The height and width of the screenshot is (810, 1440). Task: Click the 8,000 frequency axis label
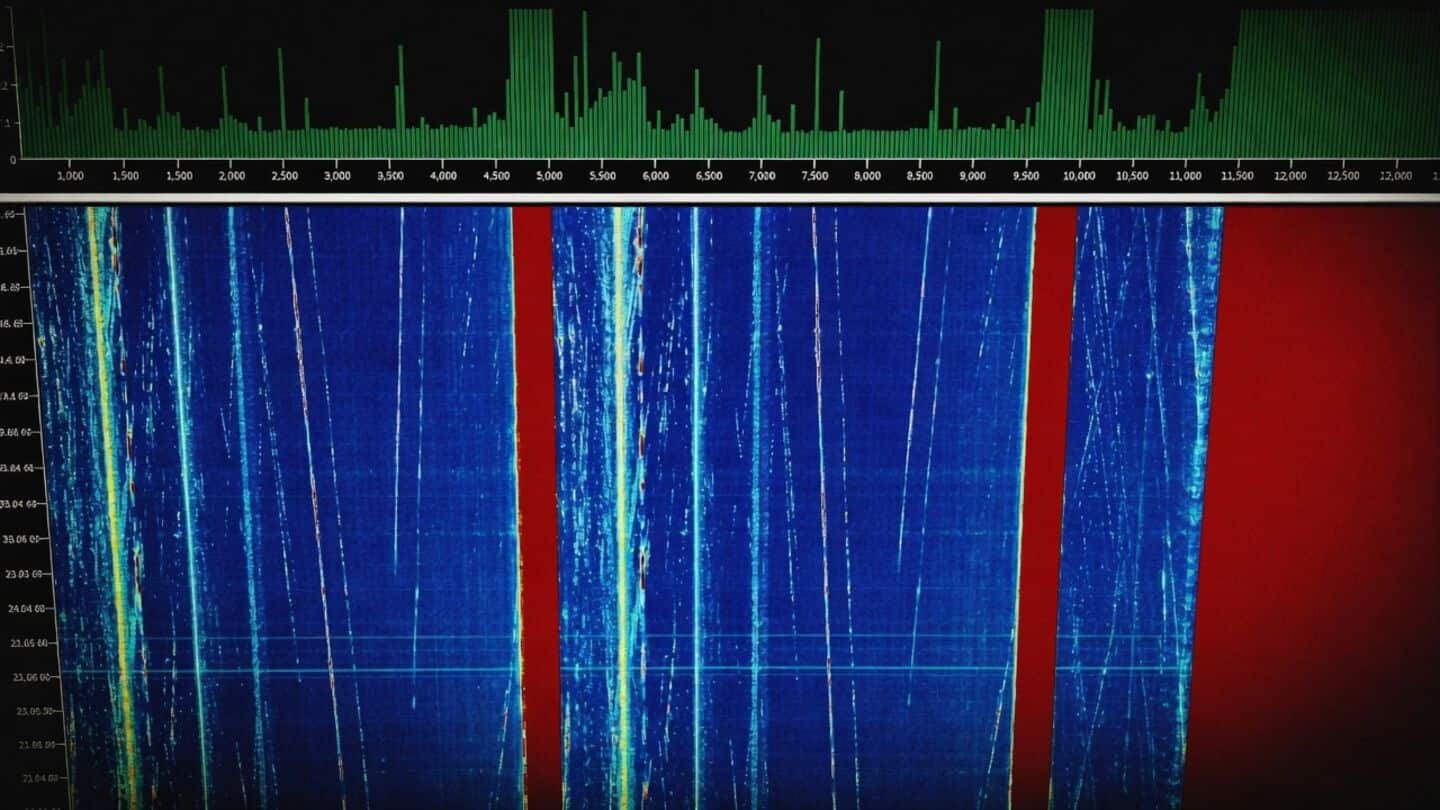click(x=867, y=176)
